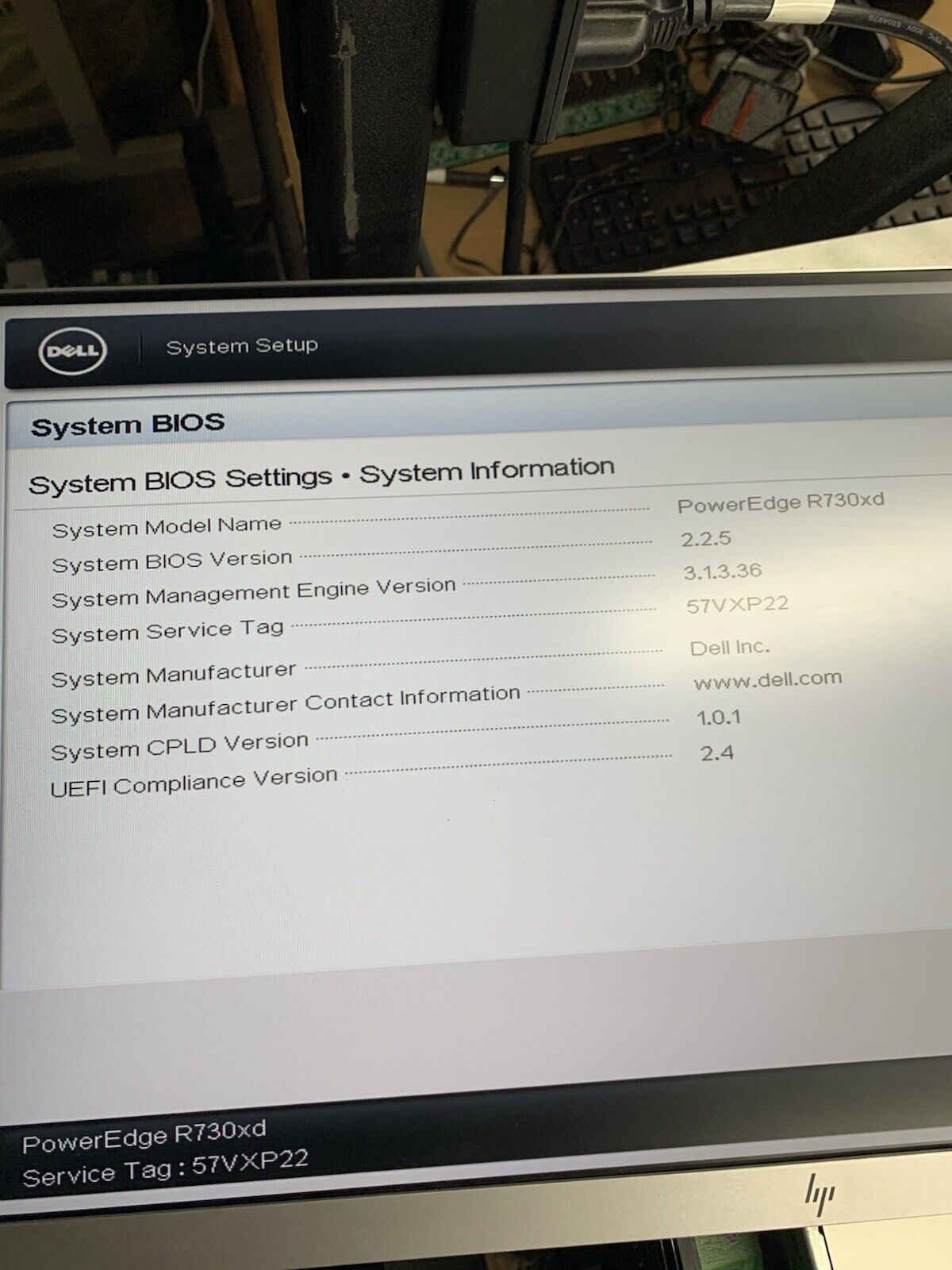Click the Dell Inc. manufacturer value

[x=729, y=648]
